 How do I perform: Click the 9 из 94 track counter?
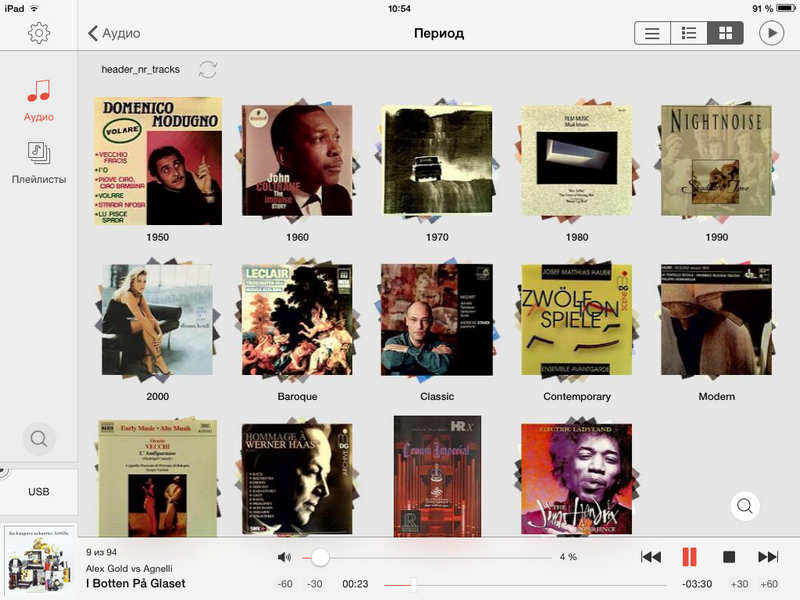pyautogui.click(x=101, y=553)
